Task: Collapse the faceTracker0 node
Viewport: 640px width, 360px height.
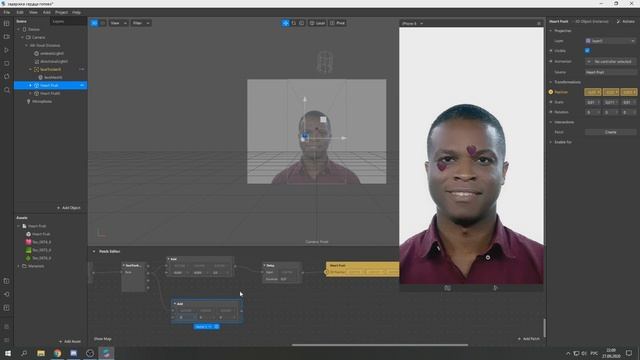Action: click(30, 69)
